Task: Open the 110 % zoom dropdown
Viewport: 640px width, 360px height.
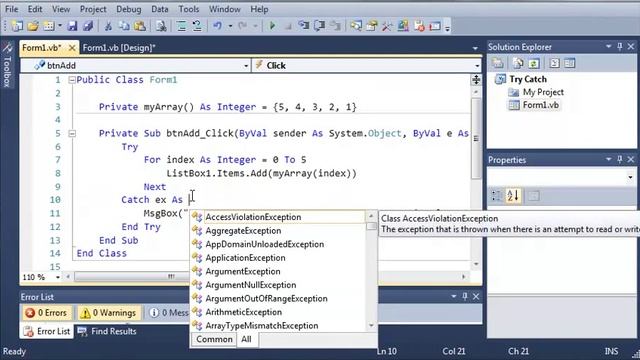Action: tap(58, 277)
